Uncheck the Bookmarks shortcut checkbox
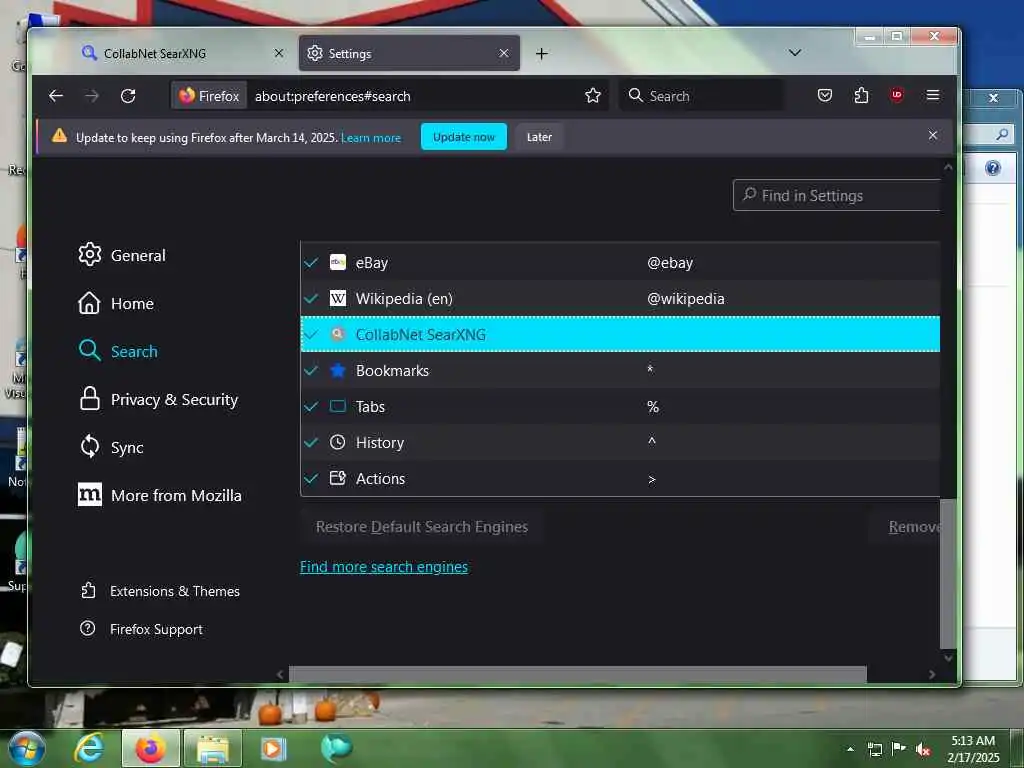This screenshot has height=768, width=1024. coord(312,370)
